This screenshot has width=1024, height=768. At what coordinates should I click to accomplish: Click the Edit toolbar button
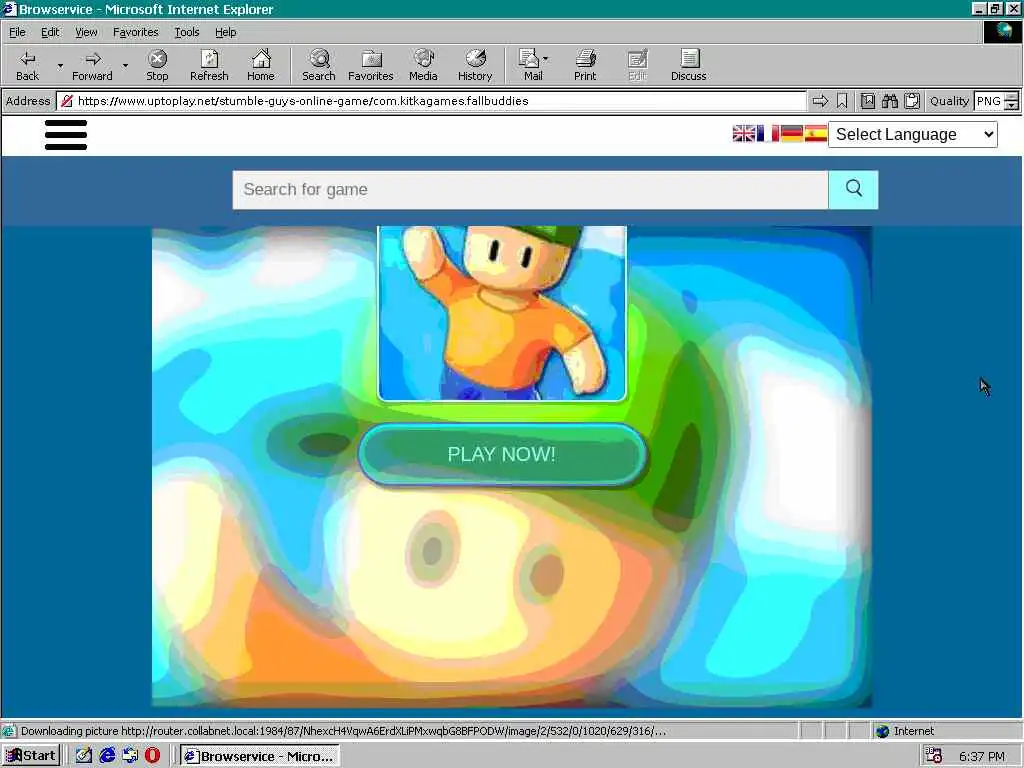tap(637, 65)
